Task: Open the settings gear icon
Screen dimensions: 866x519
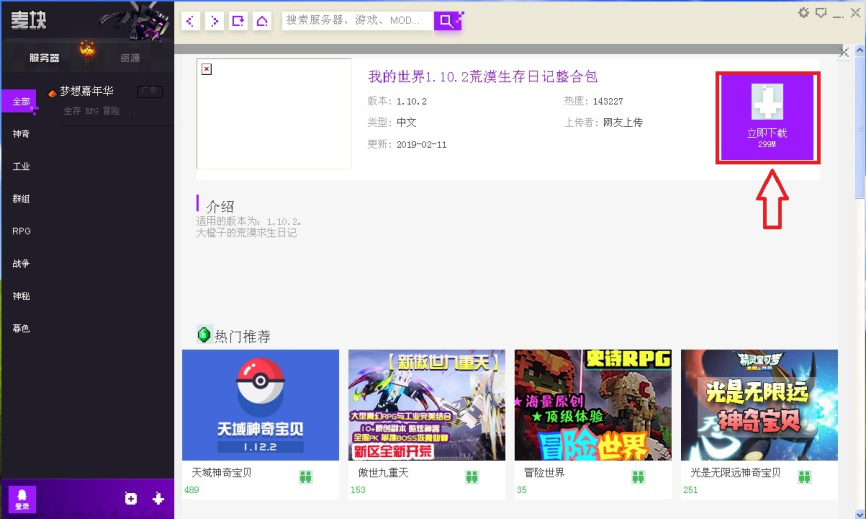Action: coord(804,13)
